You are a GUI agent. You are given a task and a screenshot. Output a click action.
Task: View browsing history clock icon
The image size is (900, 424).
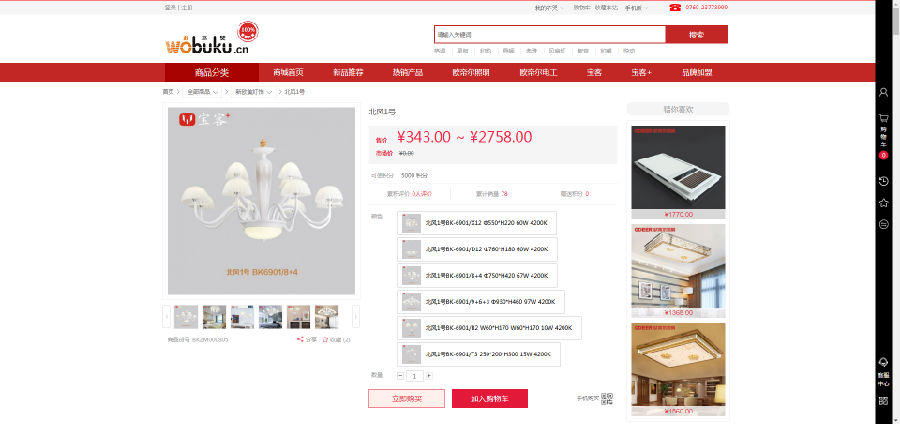tap(883, 181)
